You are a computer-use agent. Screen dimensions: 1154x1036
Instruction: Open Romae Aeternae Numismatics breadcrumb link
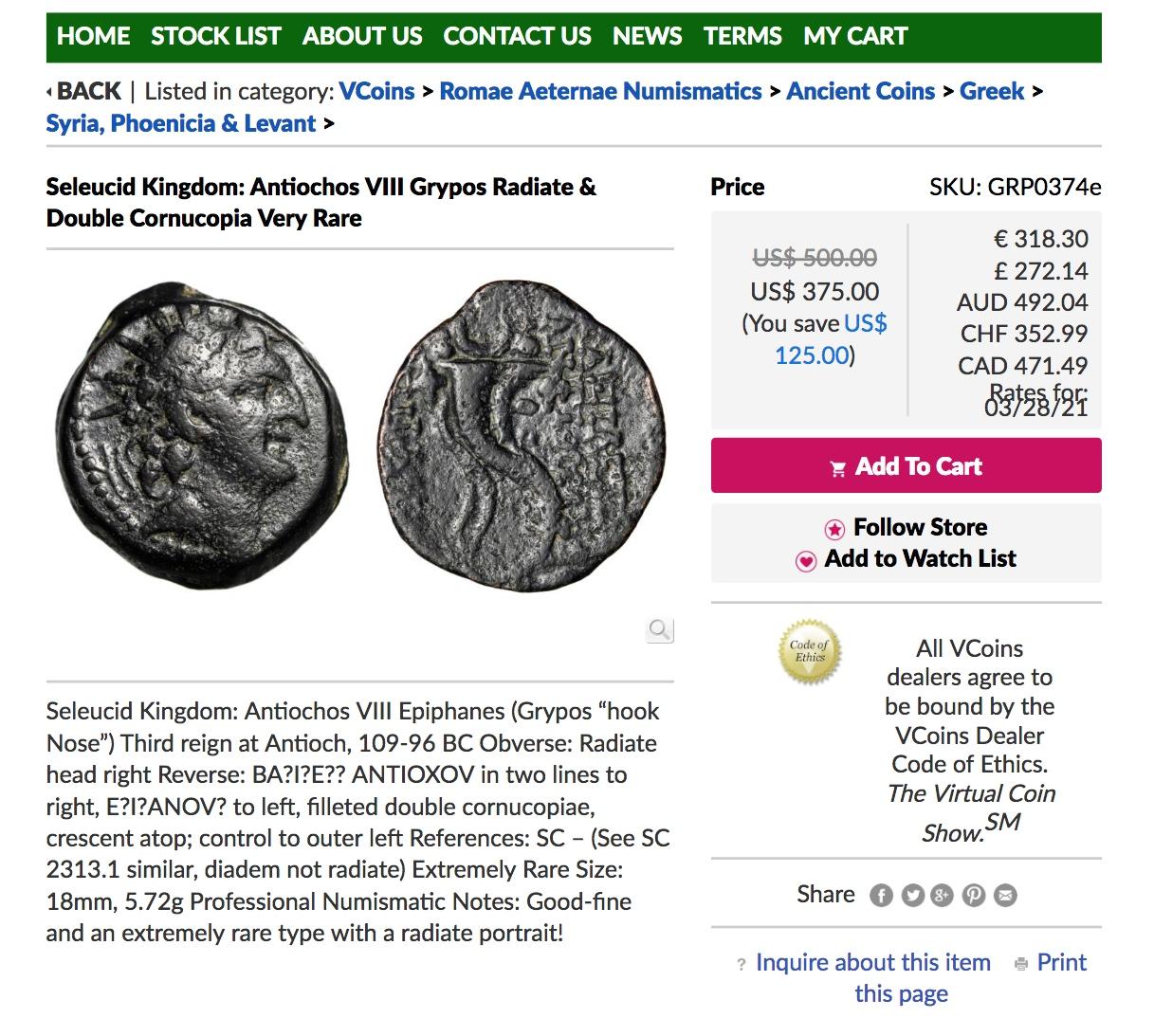600,91
